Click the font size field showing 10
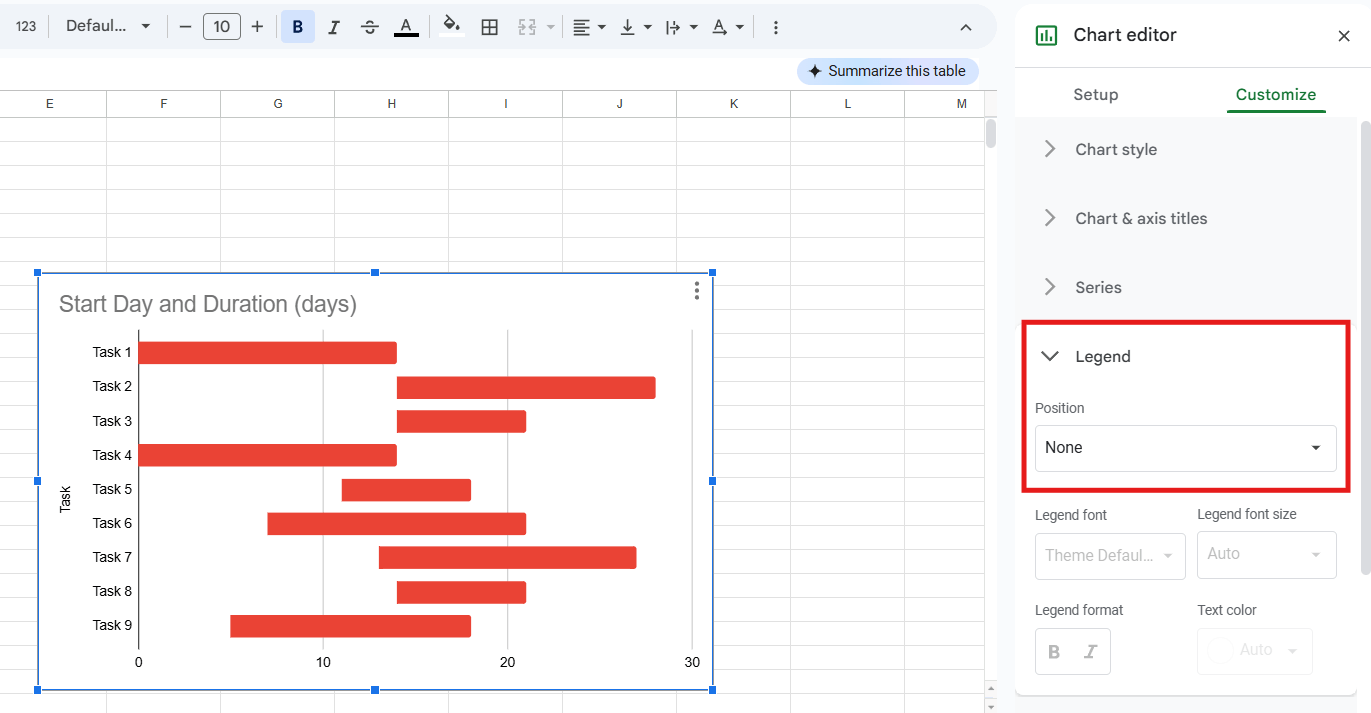This screenshot has width=1371, height=713. tap(222, 27)
